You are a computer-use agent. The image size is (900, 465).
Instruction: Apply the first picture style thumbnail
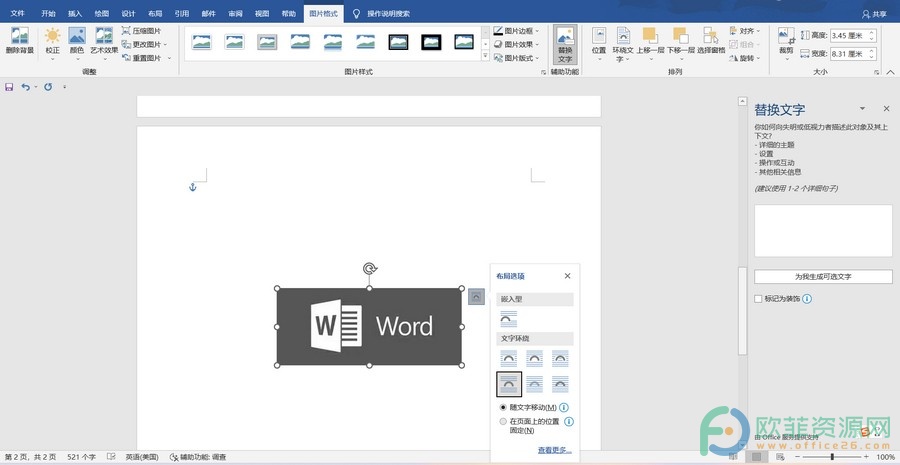201,42
